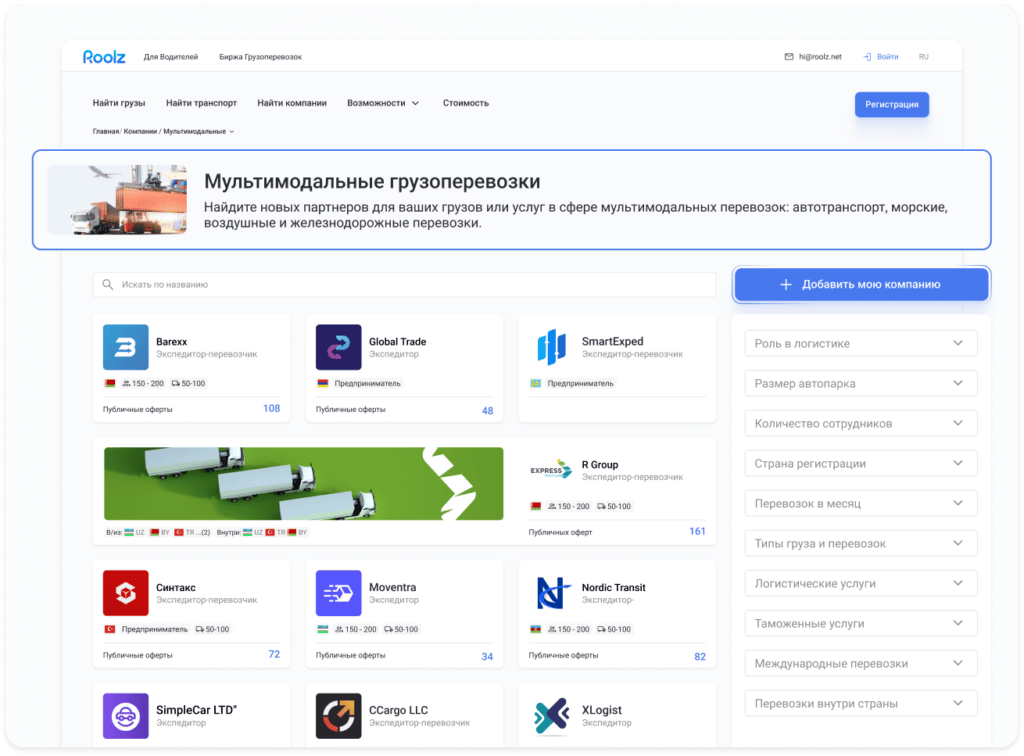Open the Типы груза и перевозок filter

tap(860, 543)
